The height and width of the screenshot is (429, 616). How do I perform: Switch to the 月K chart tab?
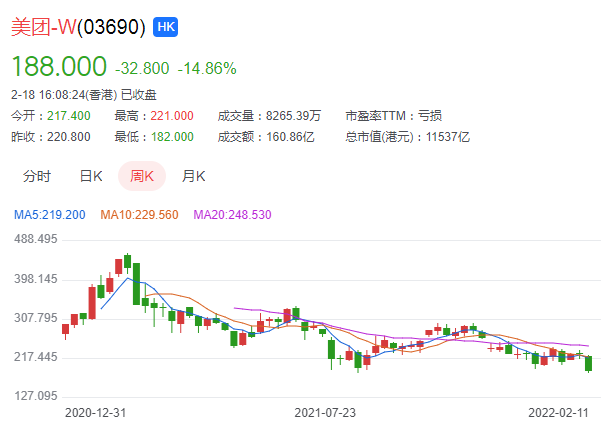pyautogui.click(x=193, y=176)
